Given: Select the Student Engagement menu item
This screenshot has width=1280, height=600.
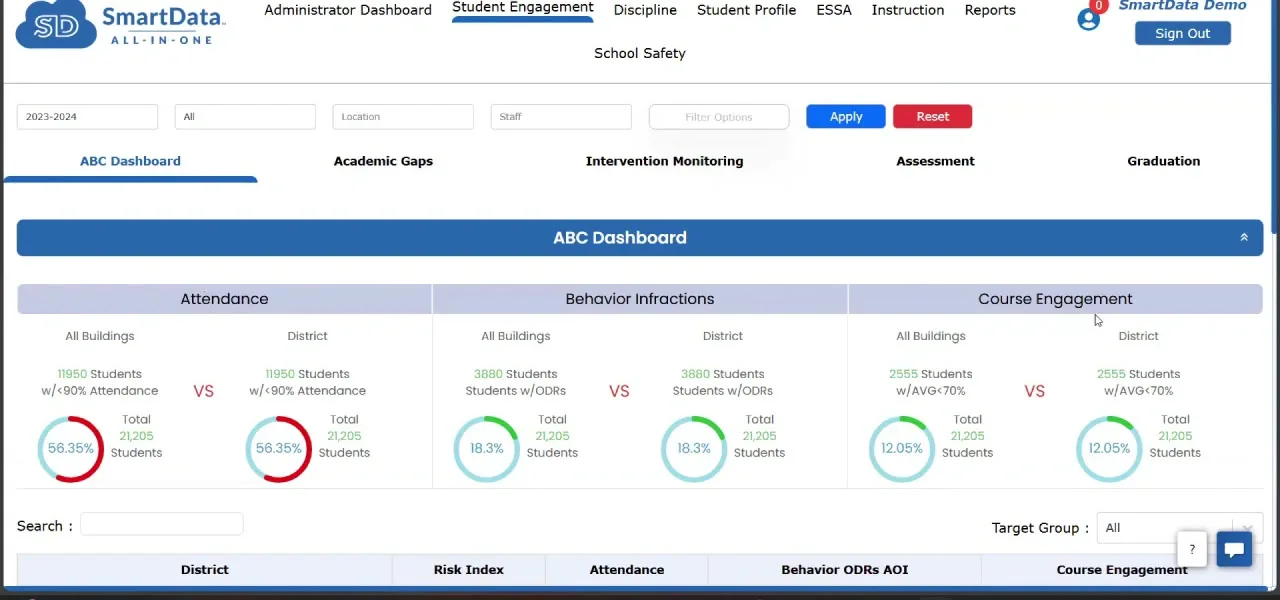Looking at the screenshot, I should (523, 8).
